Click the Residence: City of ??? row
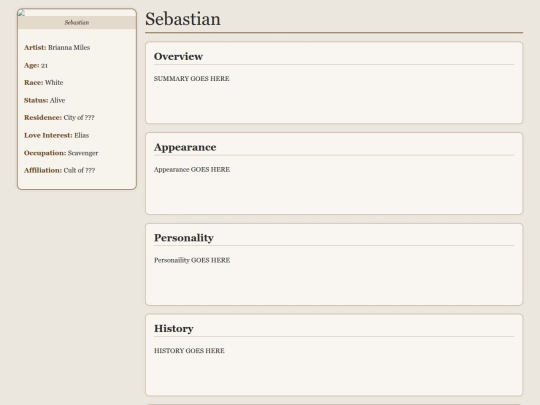Image resolution: width=540 pixels, height=405 pixels. click(x=59, y=117)
